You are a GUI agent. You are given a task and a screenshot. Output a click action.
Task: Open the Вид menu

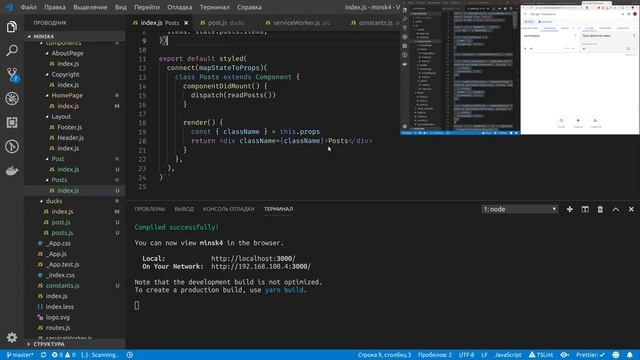(120, 7)
